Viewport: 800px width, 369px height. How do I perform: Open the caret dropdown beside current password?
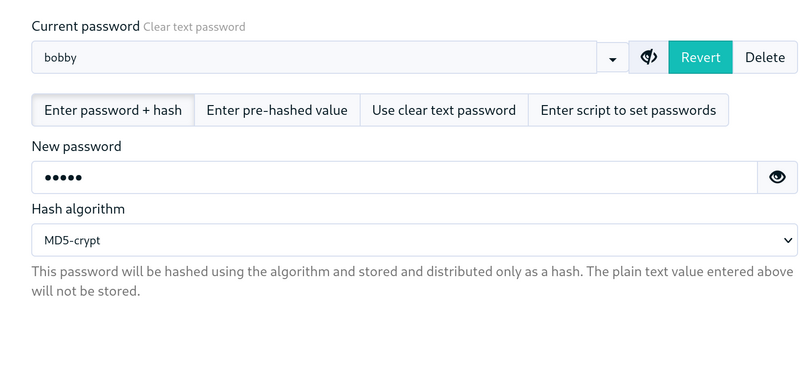[x=613, y=57]
